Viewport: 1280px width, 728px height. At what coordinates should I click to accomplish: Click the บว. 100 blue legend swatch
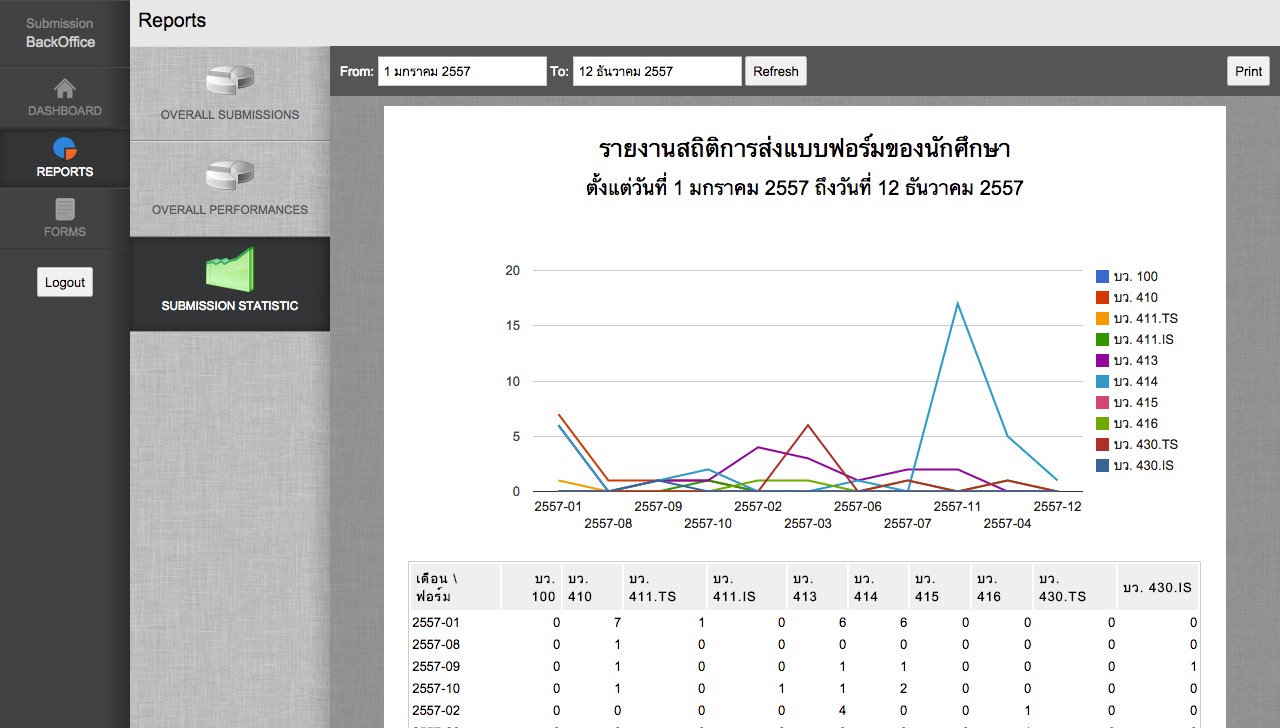tap(1102, 277)
